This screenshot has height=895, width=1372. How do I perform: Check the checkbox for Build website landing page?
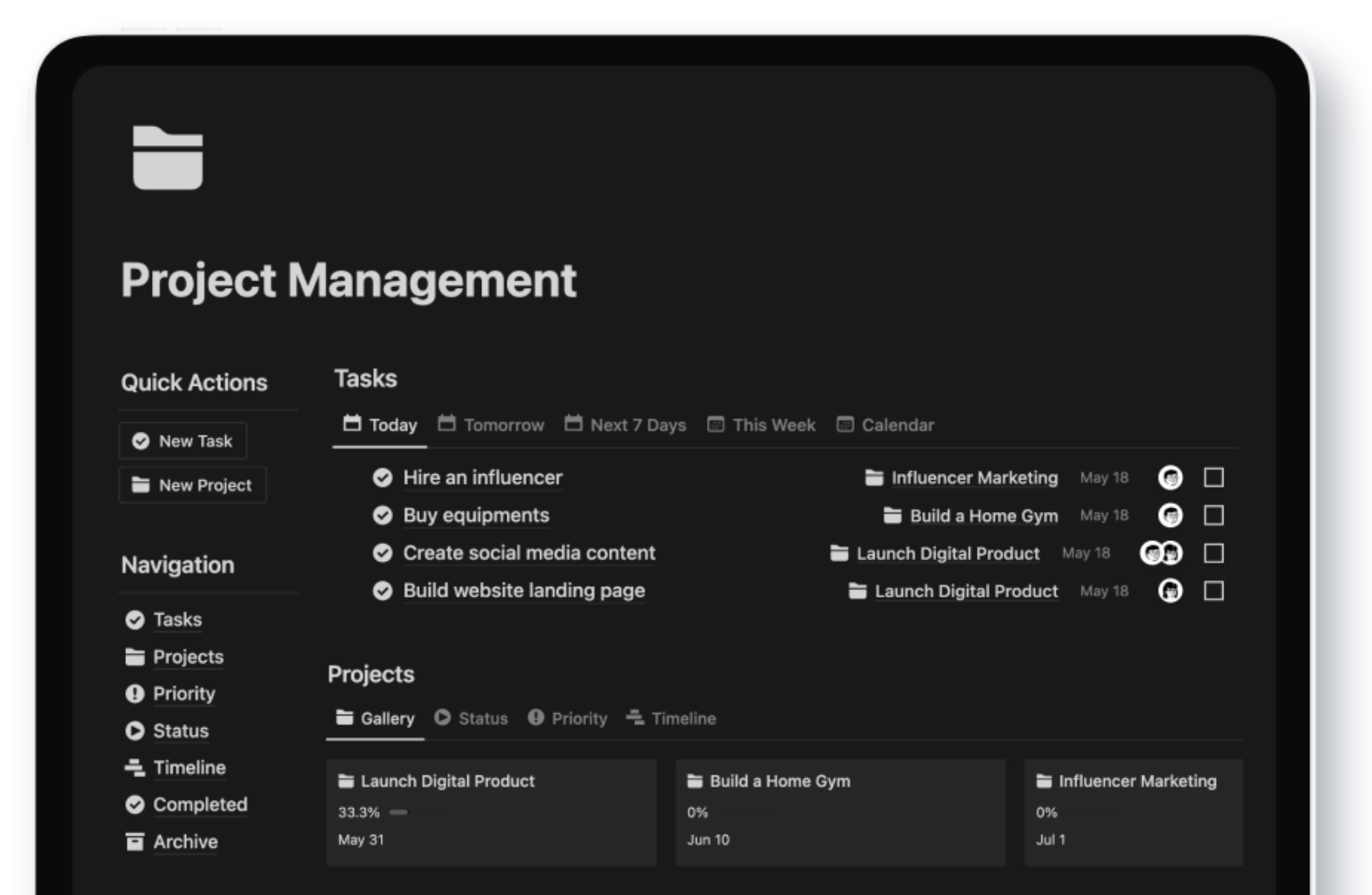(1215, 590)
